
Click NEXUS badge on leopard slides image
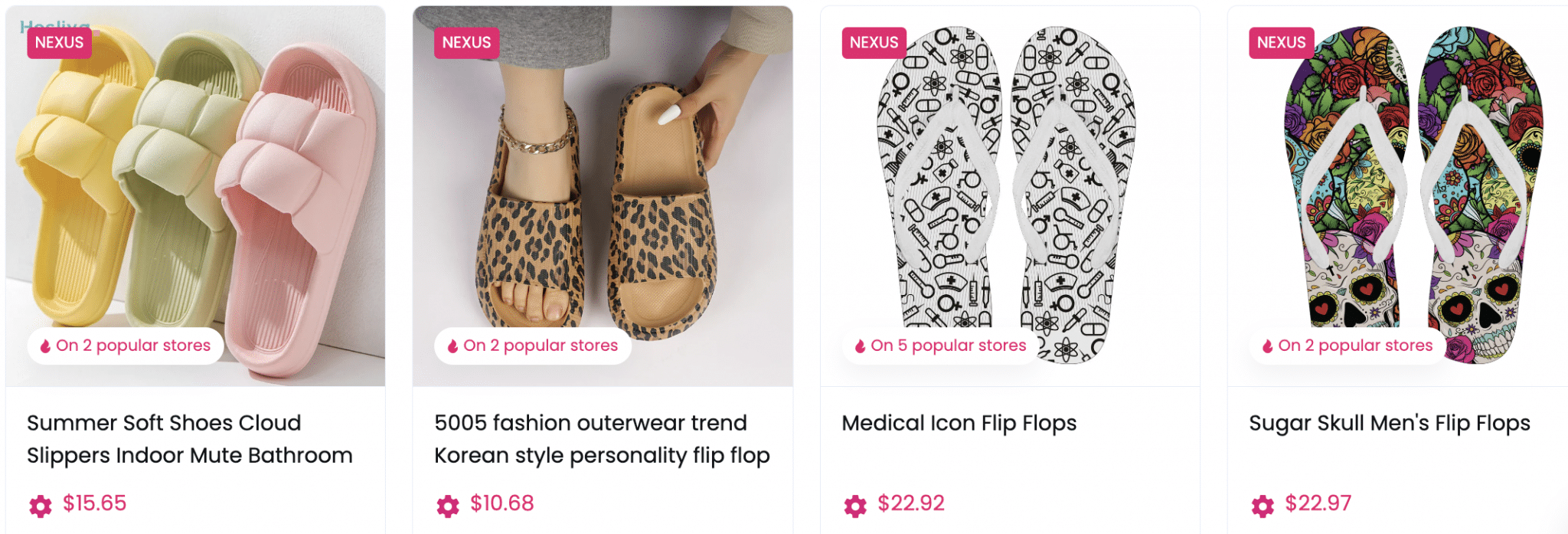pyautogui.click(x=467, y=43)
